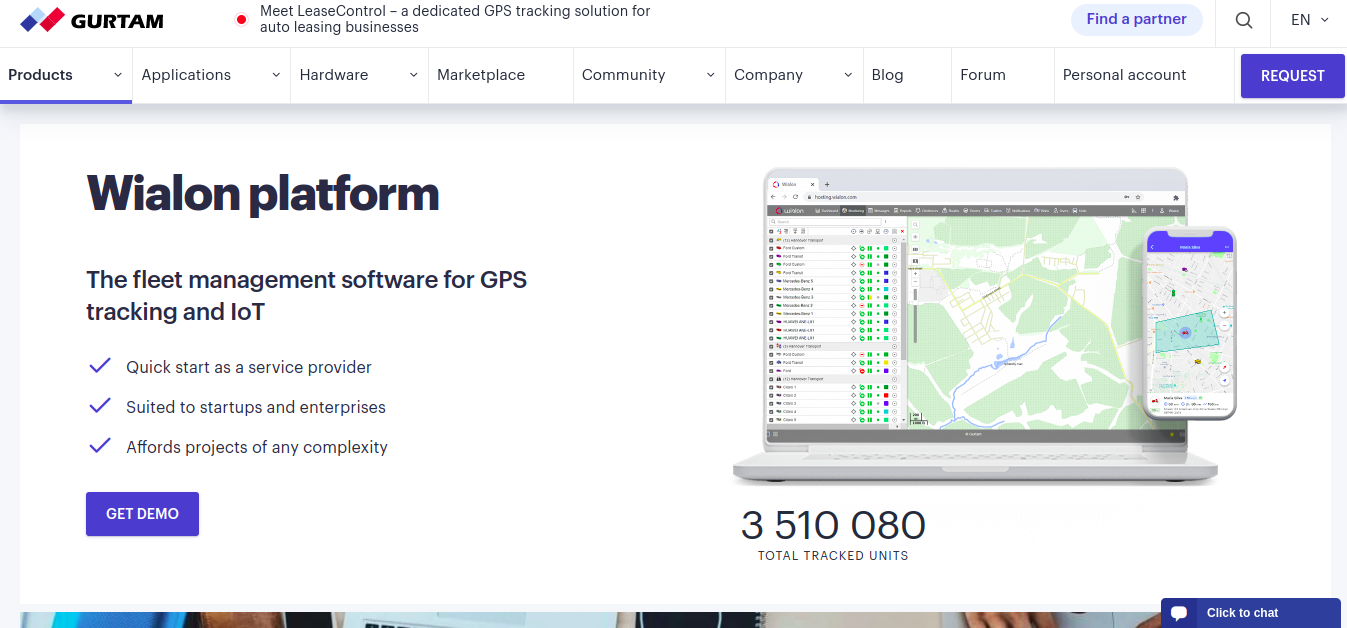Click the "Wialon platform" heading
The image size is (1347, 628).
[x=263, y=192]
